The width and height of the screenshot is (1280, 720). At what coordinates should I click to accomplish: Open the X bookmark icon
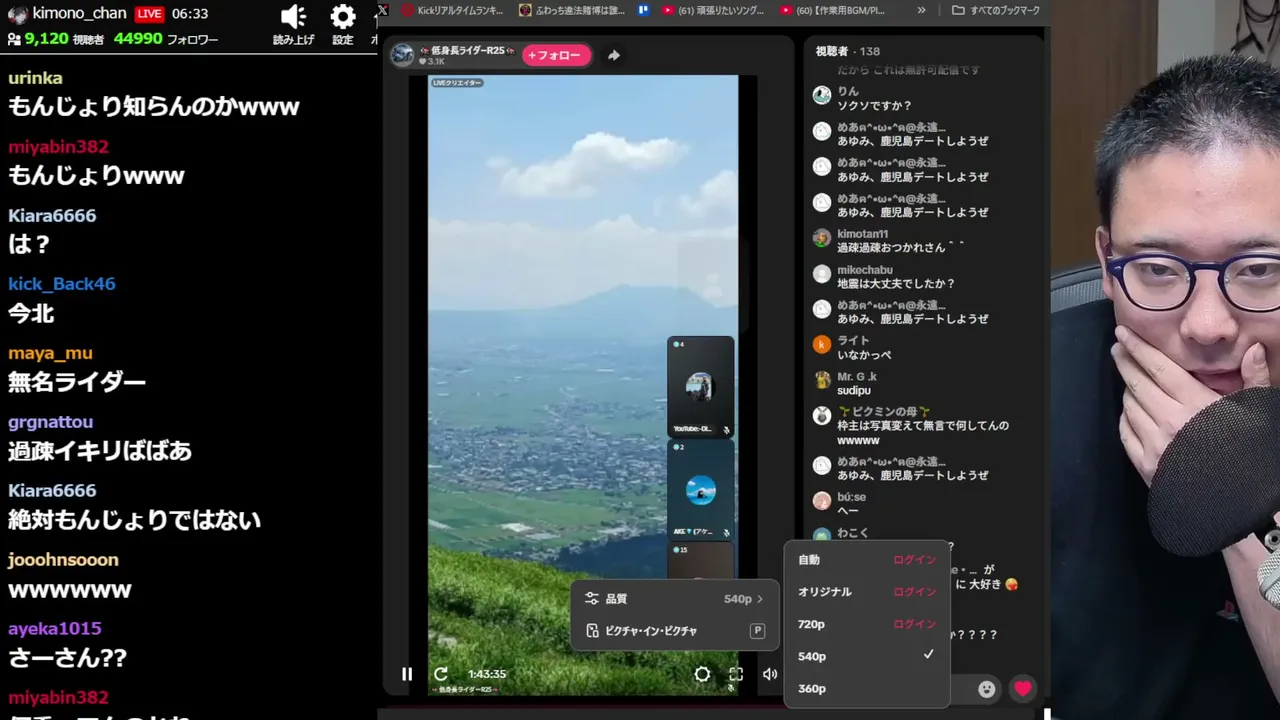tap(383, 10)
